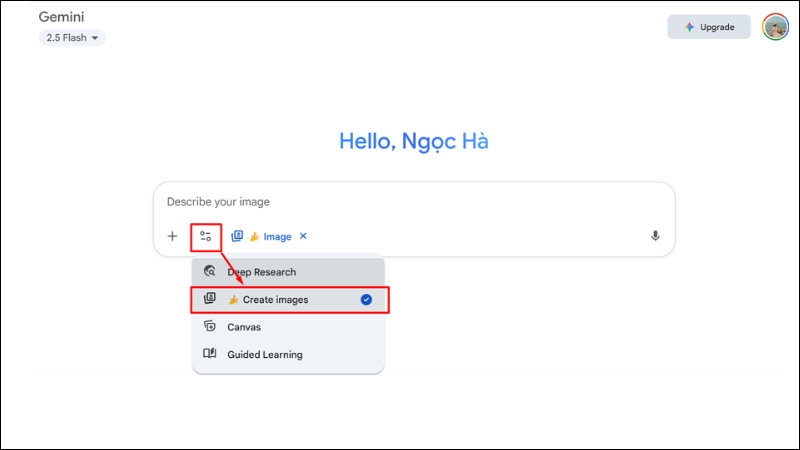The width and height of the screenshot is (800, 450).
Task: Click the Deep Research magnifier icon
Action: tap(210, 271)
